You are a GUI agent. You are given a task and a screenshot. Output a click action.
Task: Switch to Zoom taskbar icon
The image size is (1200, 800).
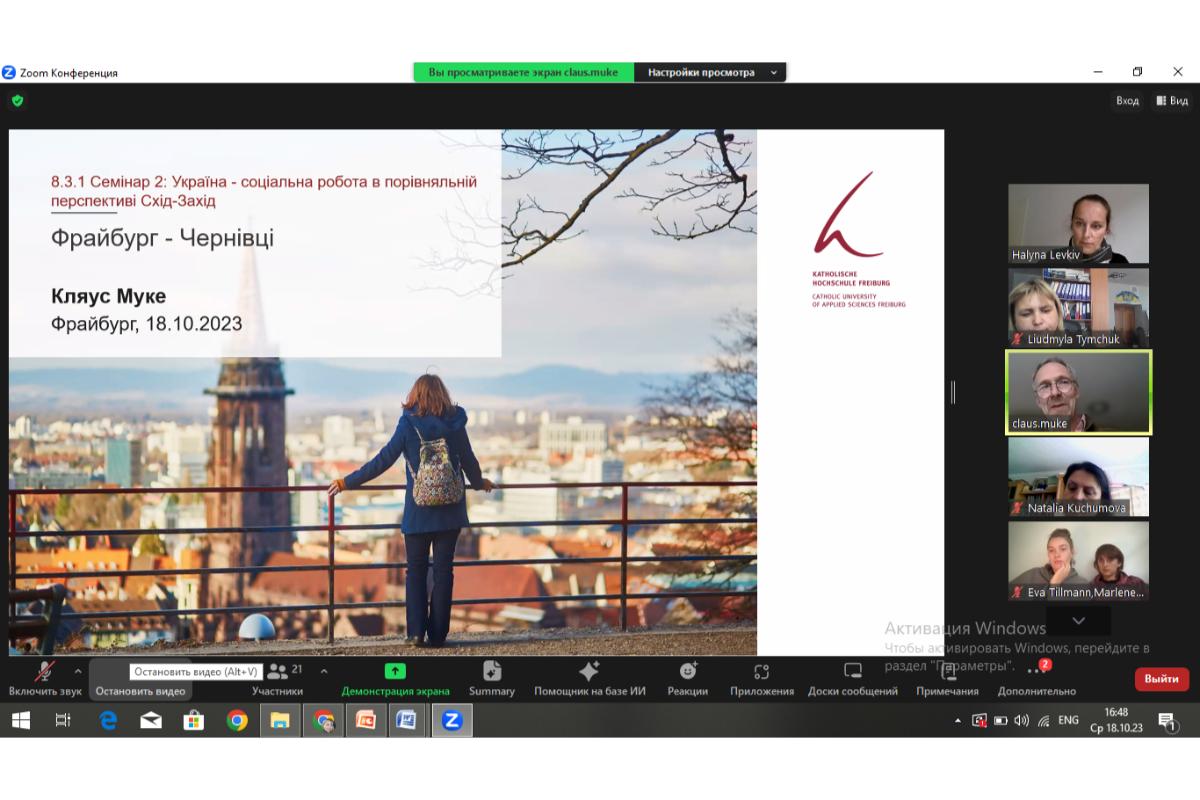(452, 720)
